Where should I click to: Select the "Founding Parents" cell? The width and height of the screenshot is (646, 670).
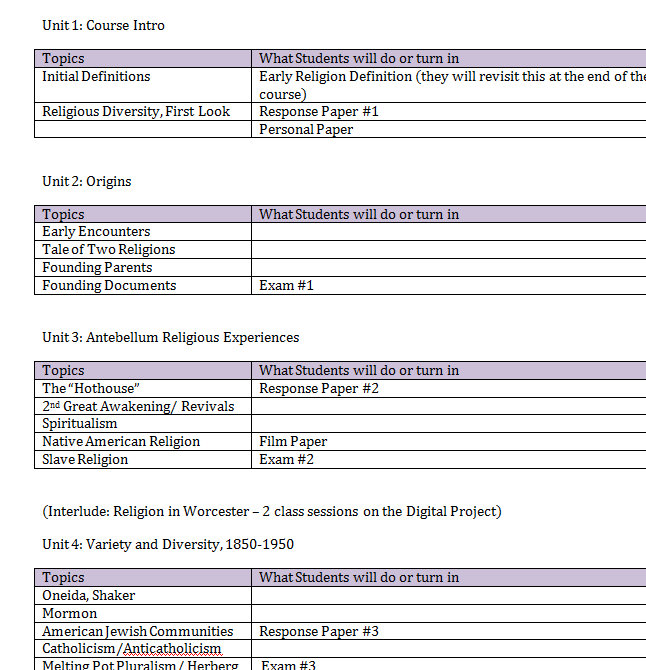pos(143,267)
